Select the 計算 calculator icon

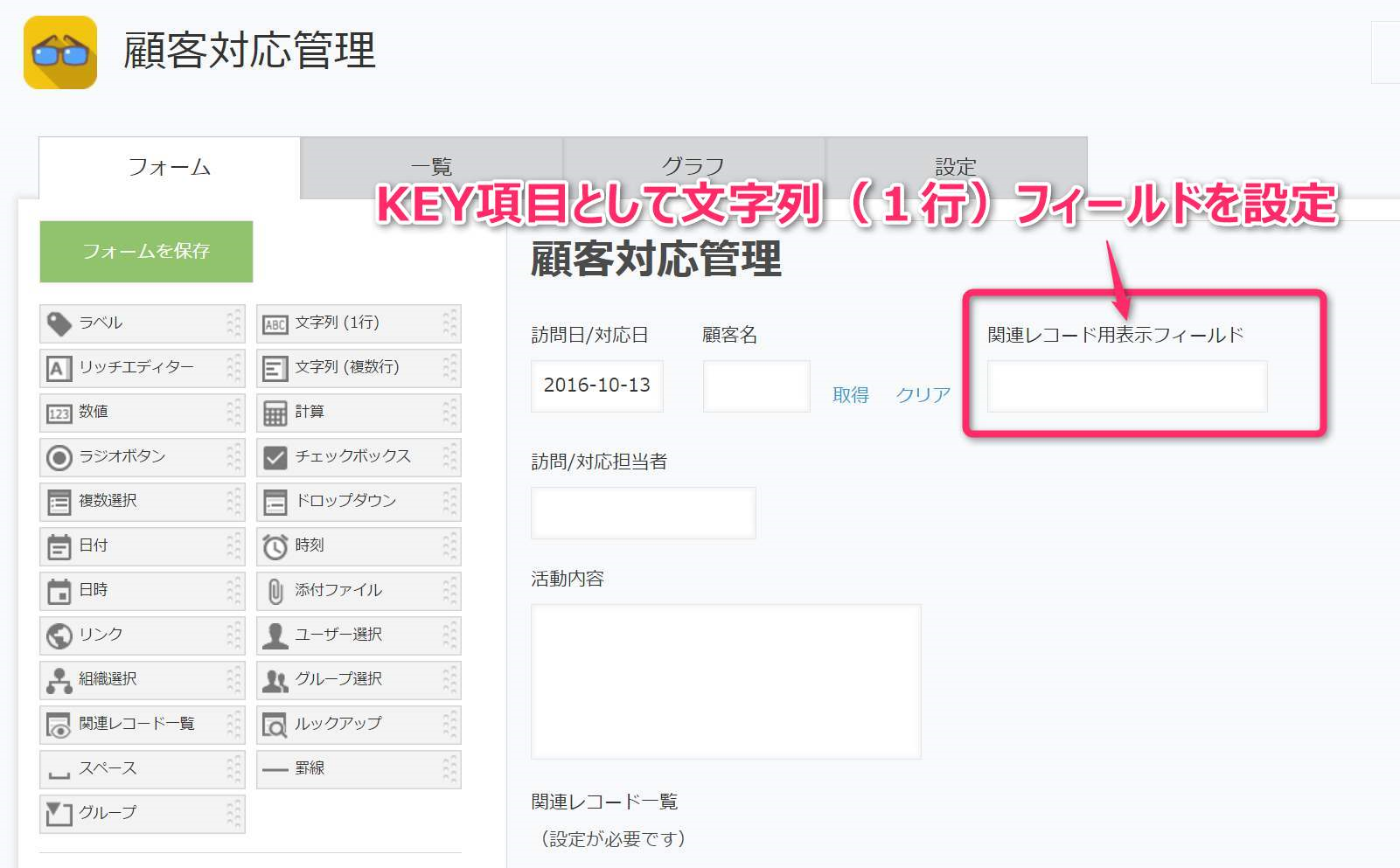pos(275,413)
